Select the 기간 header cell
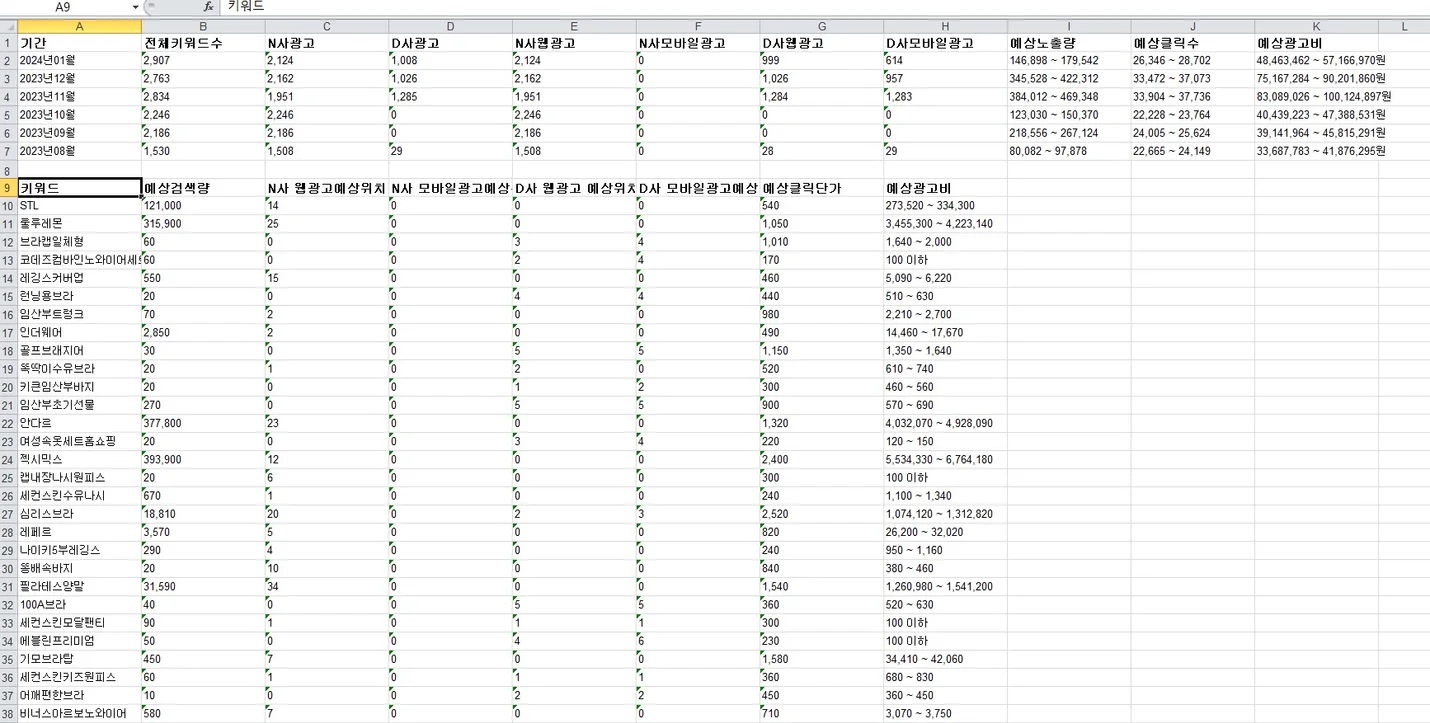 [79, 43]
